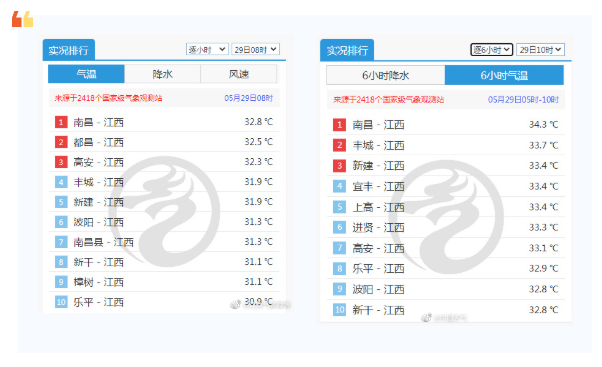Click rank 7 badge beside 高安 33.1
This screenshot has height=367, width=602.
click(339, 248)
